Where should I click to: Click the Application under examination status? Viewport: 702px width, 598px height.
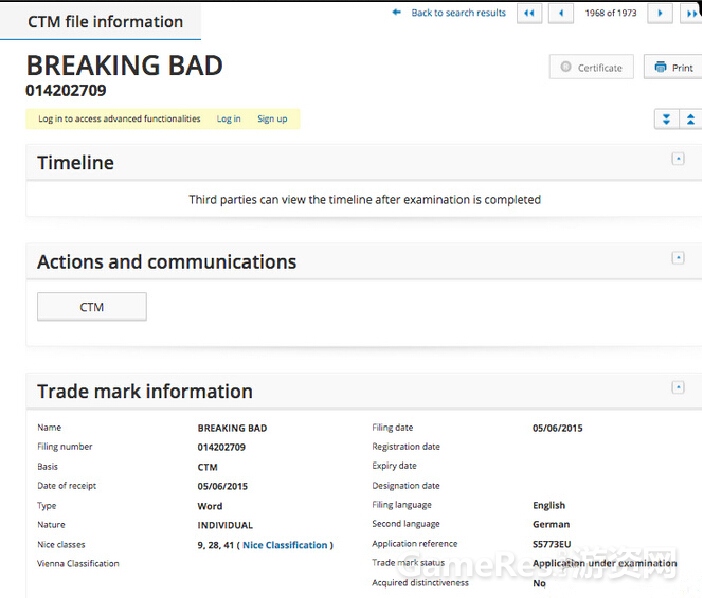[x=605, y=564]
